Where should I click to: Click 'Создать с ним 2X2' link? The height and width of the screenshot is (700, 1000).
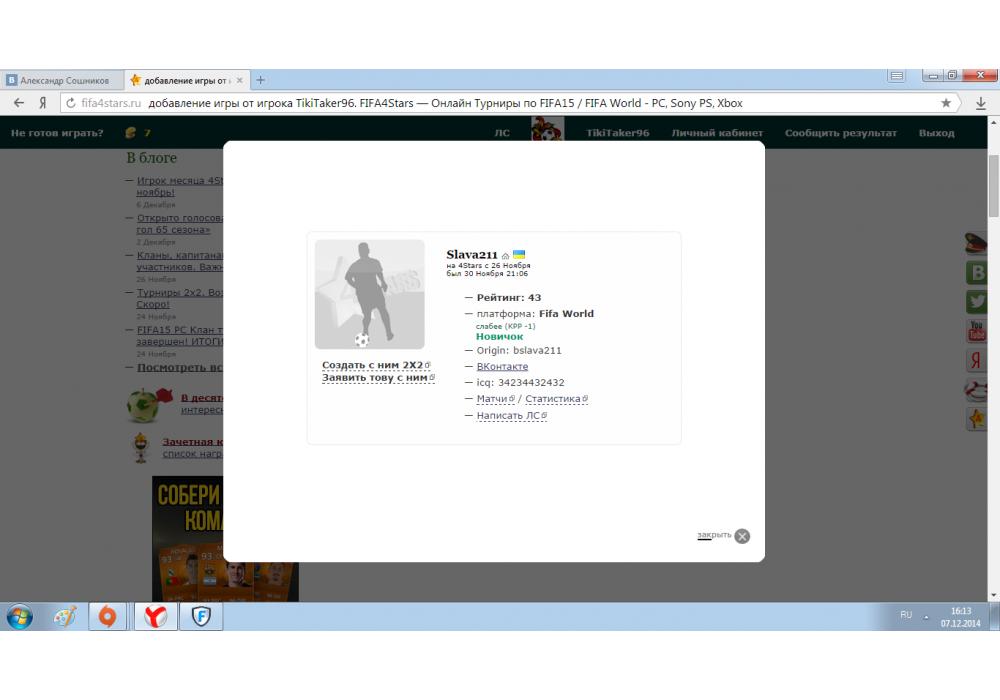click(373, 365)
